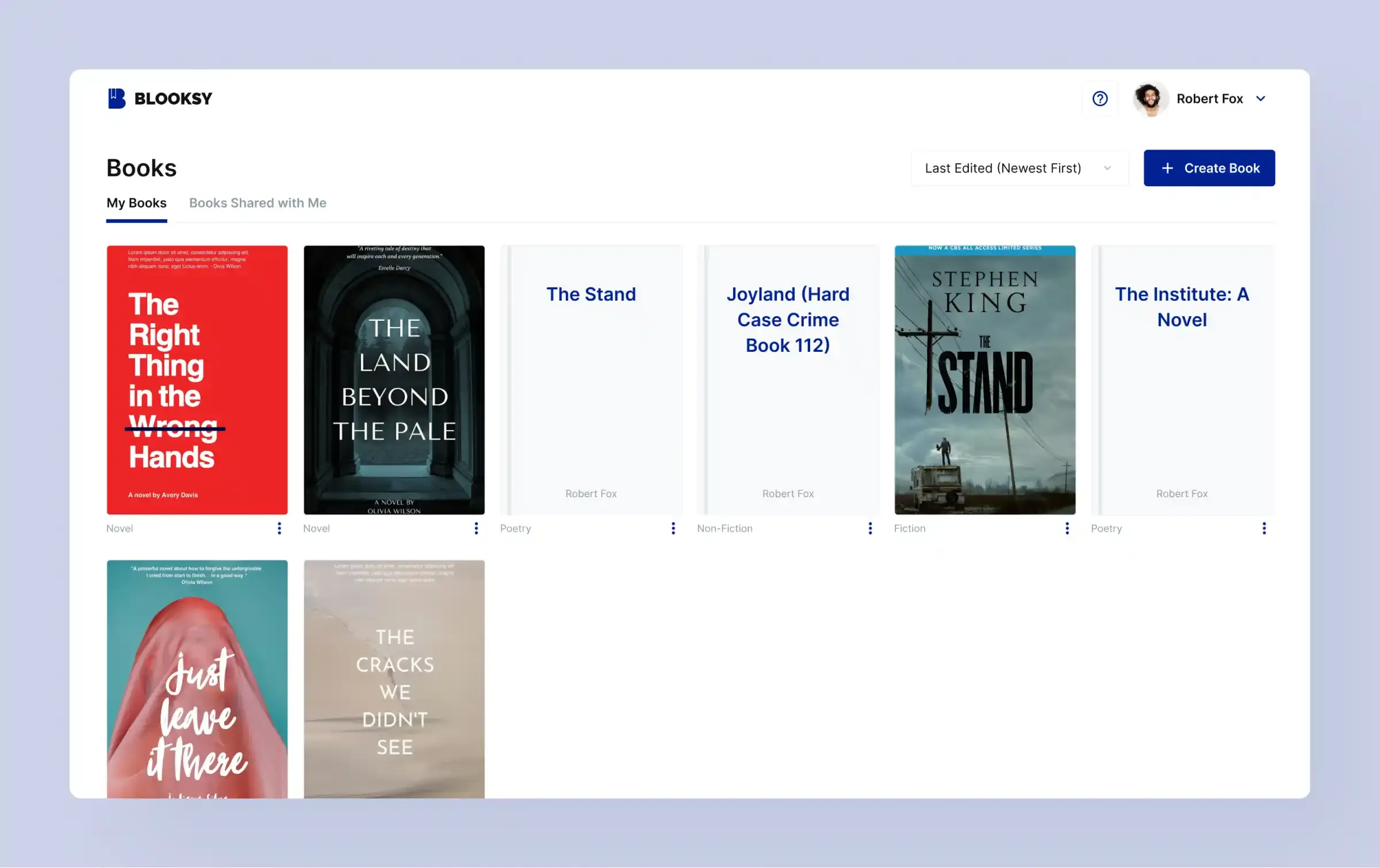Click the Fiction genre label

pos(910,528)
